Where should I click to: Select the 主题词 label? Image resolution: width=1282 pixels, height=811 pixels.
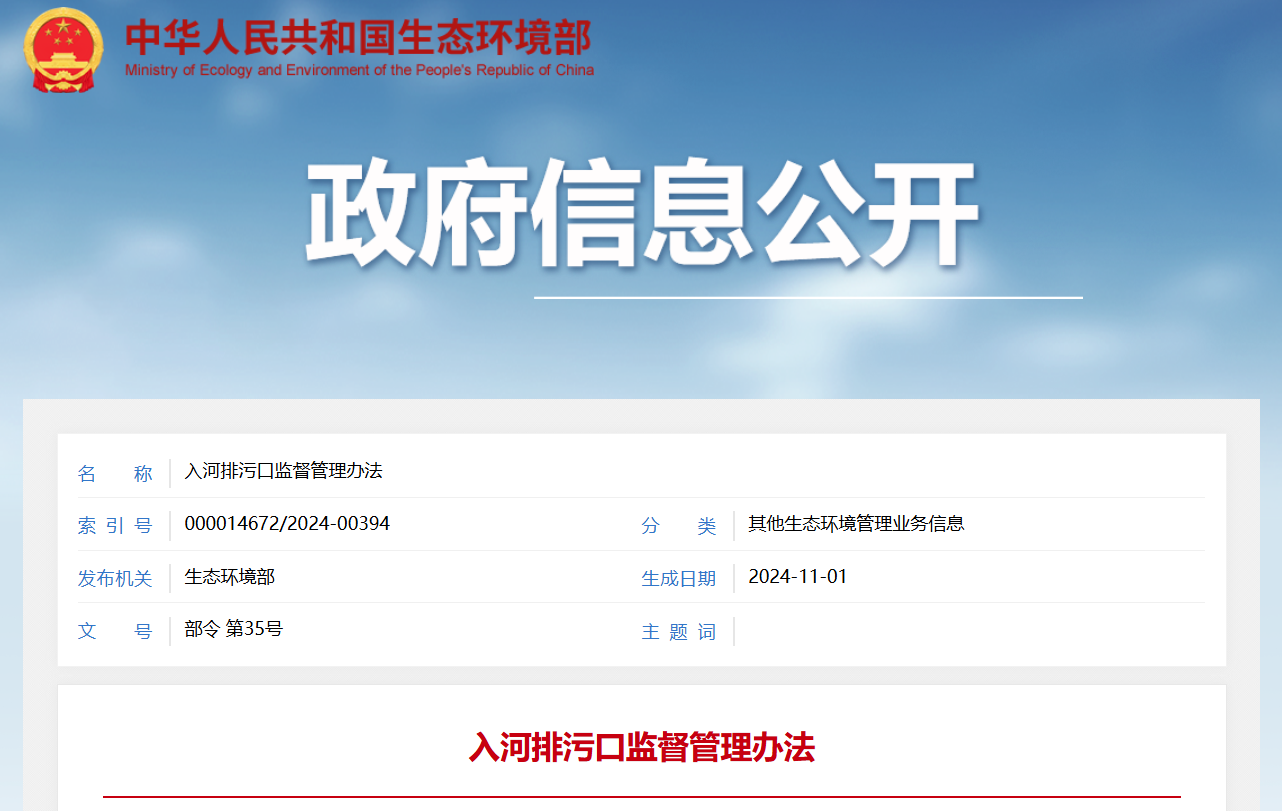[679, 632]
